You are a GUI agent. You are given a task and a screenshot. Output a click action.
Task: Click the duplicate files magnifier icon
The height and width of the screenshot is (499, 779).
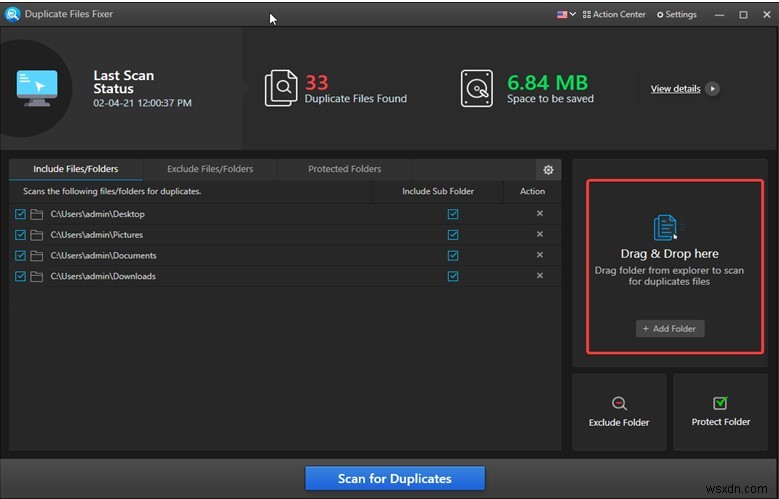point(281,88)
